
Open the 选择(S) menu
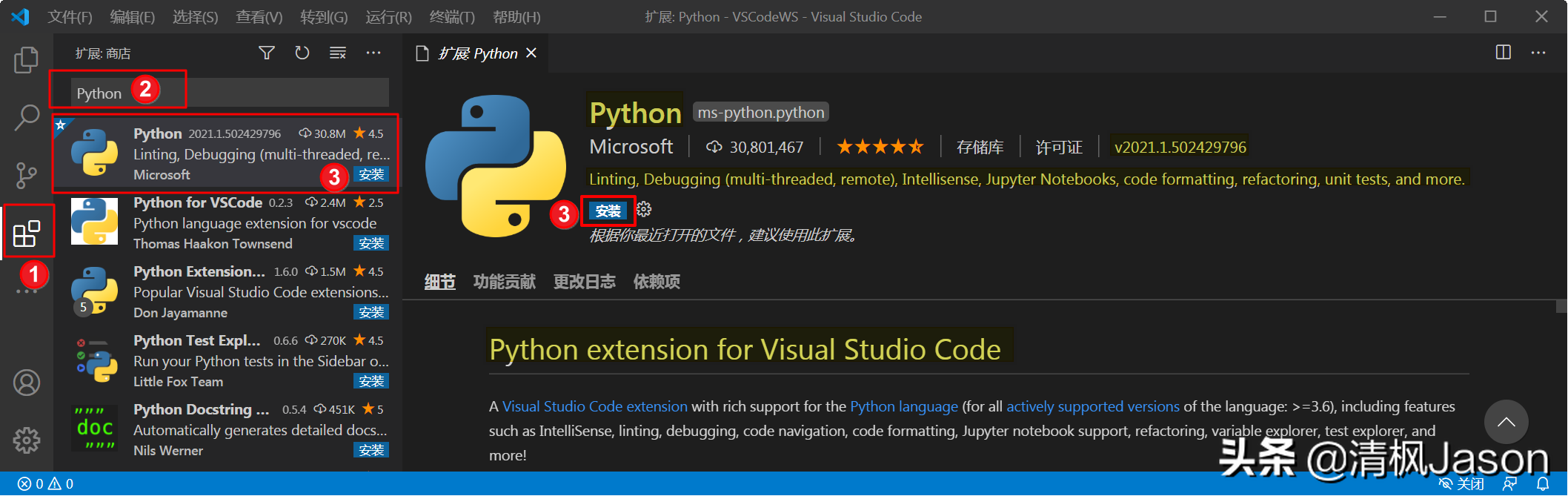(x=196, y=16)
